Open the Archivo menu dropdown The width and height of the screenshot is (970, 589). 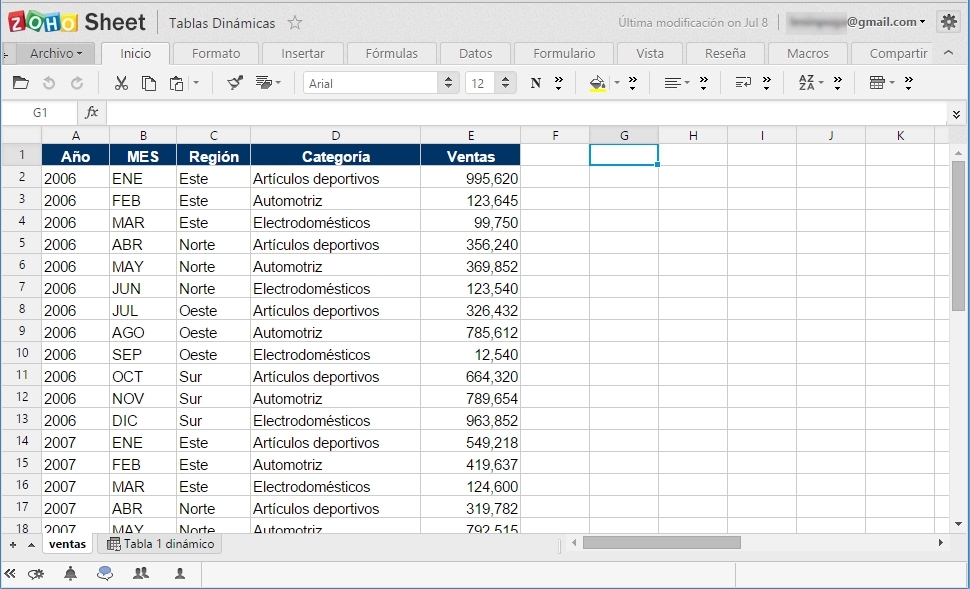[55, 52]
